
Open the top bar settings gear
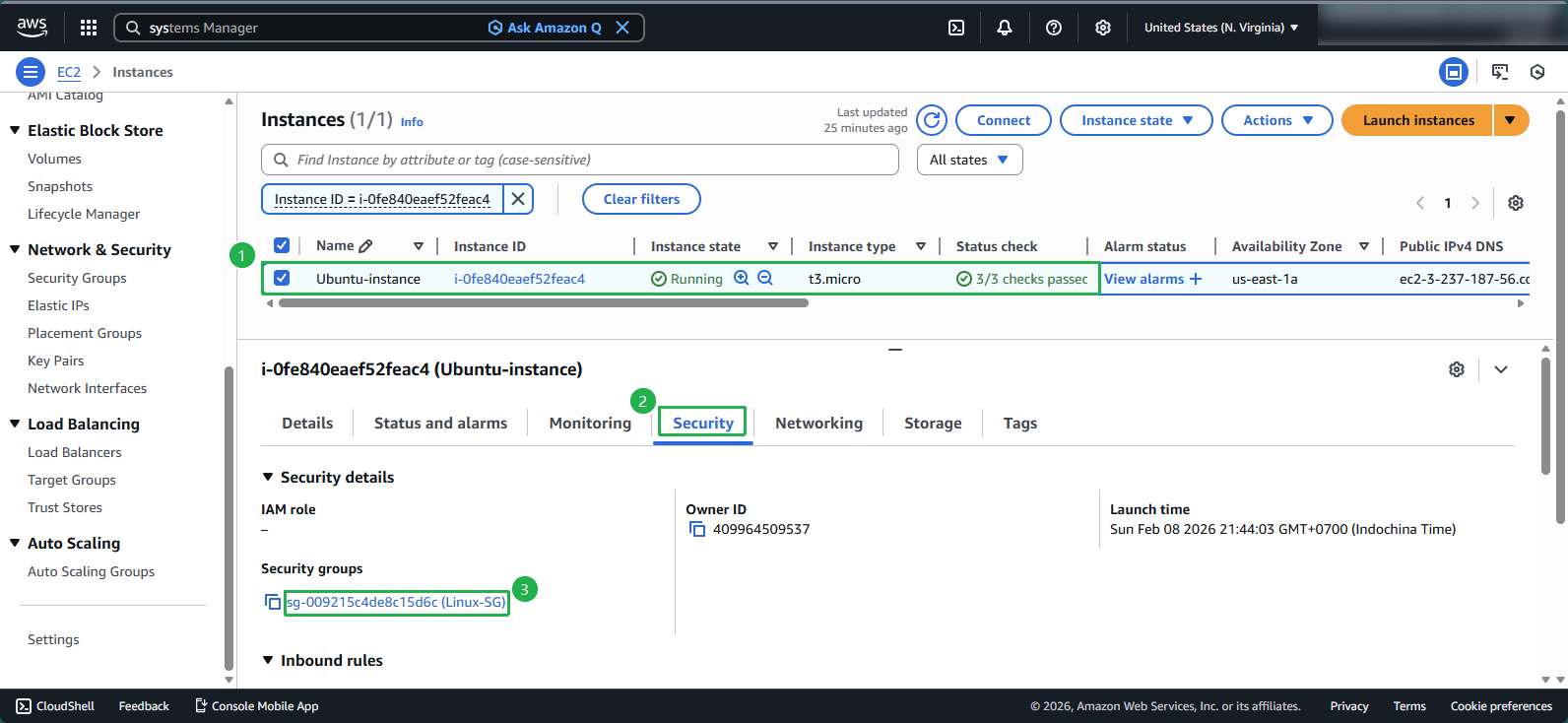click(x=1103, y=28)
